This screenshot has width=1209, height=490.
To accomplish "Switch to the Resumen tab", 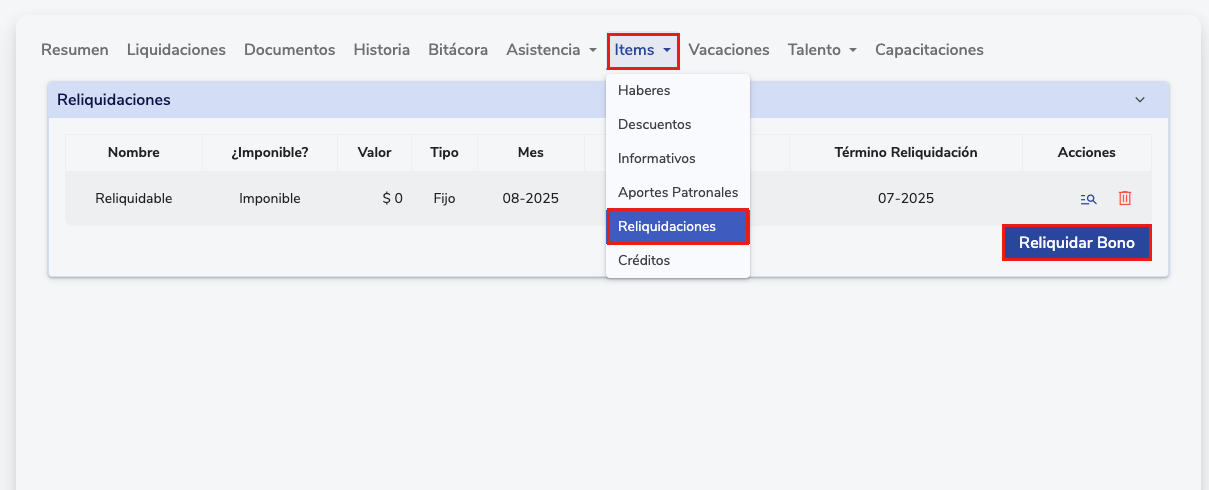I will click(75, 50).
